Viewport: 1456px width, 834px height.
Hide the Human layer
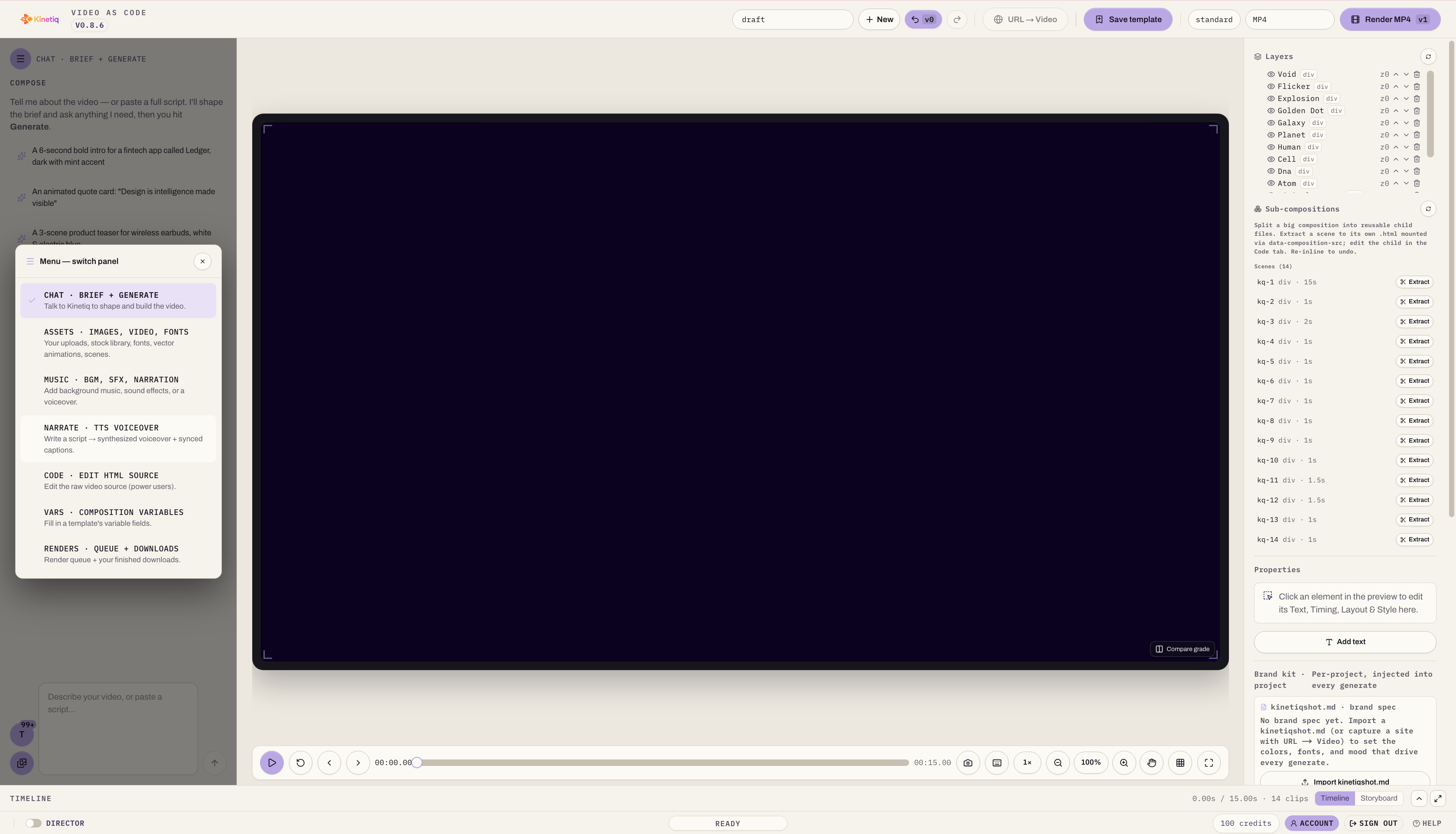point(1271,147)
